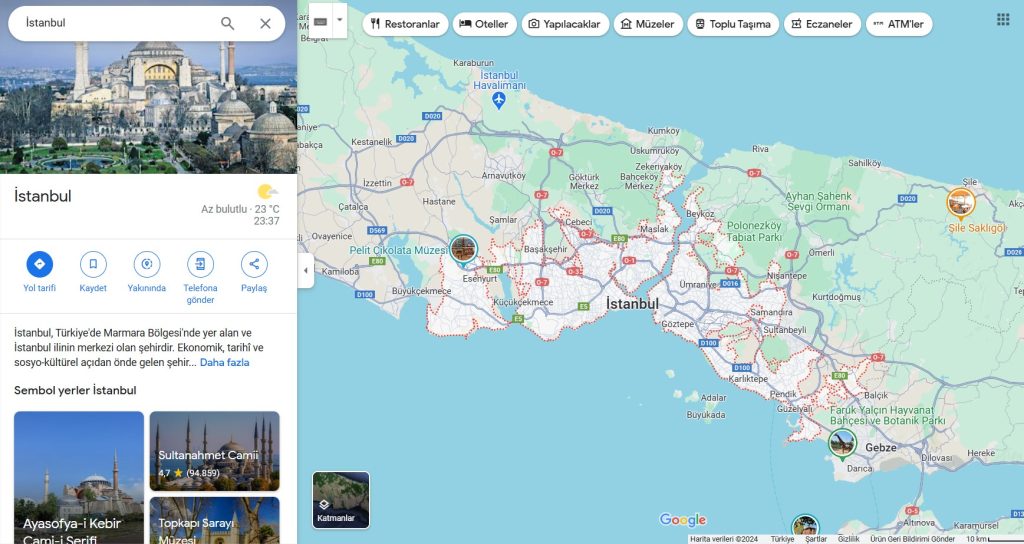Collapse the side panel arrow
Image resolution: width=1024 pixels, height=544 pixels.
coord(306,270)
